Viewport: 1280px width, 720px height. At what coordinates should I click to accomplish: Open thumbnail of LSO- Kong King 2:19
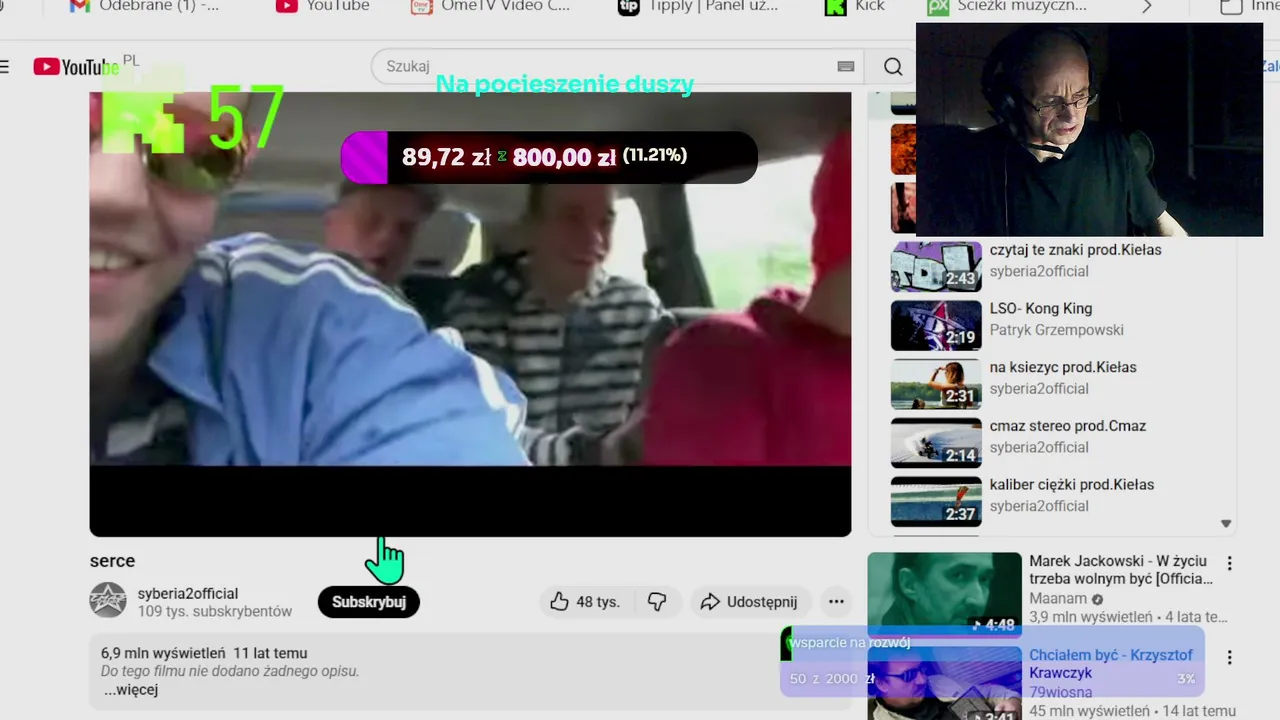tap(936, 326)
